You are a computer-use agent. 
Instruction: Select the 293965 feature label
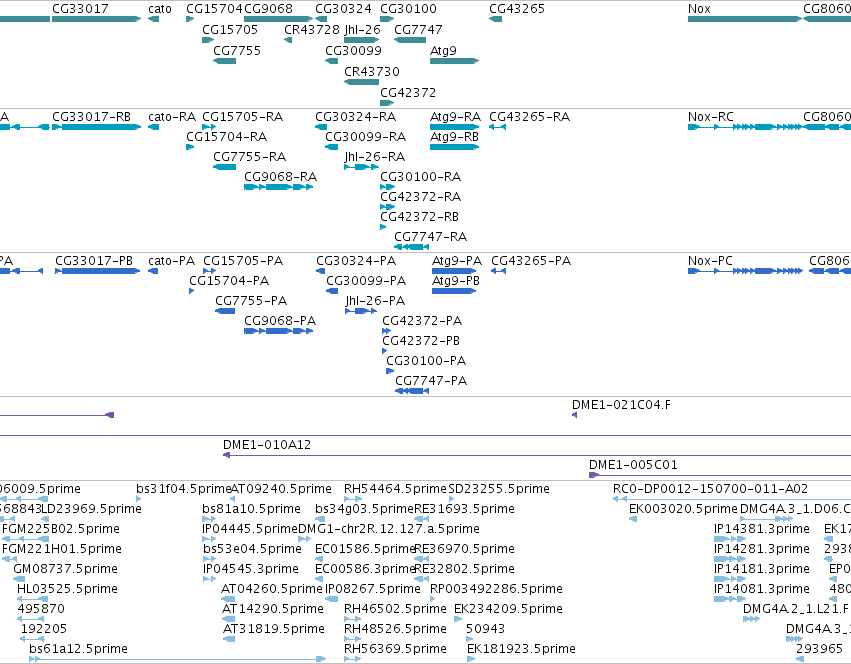(819, 649)
